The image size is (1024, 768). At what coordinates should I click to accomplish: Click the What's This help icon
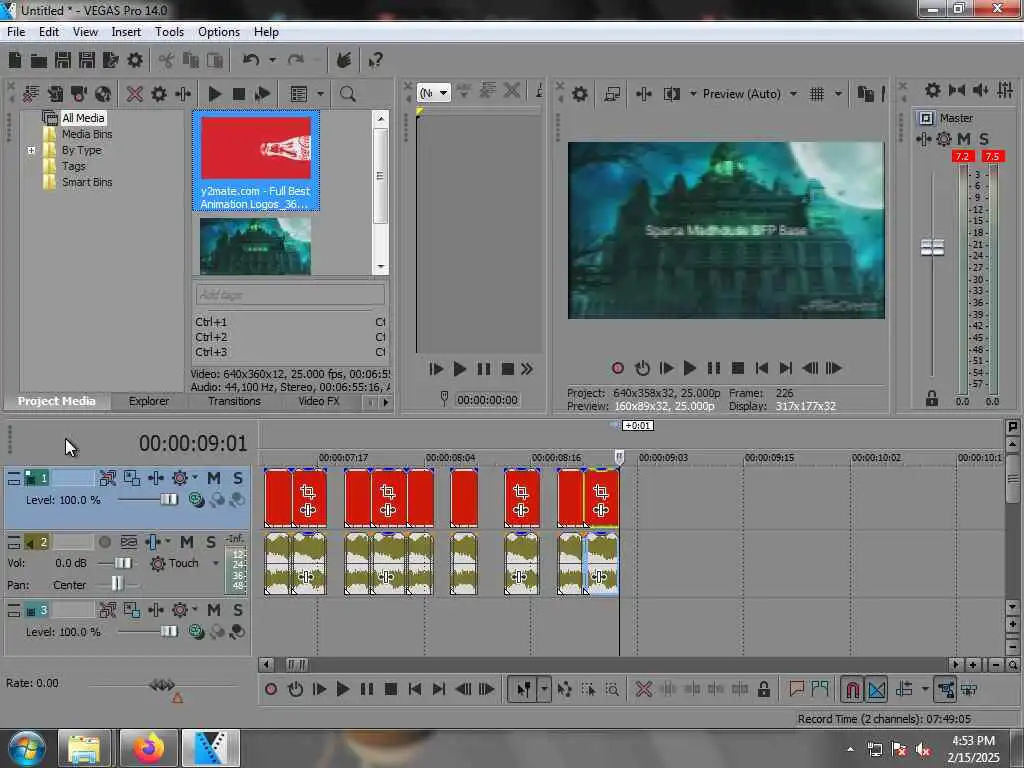pyautogui.click(x=375, y=61)
